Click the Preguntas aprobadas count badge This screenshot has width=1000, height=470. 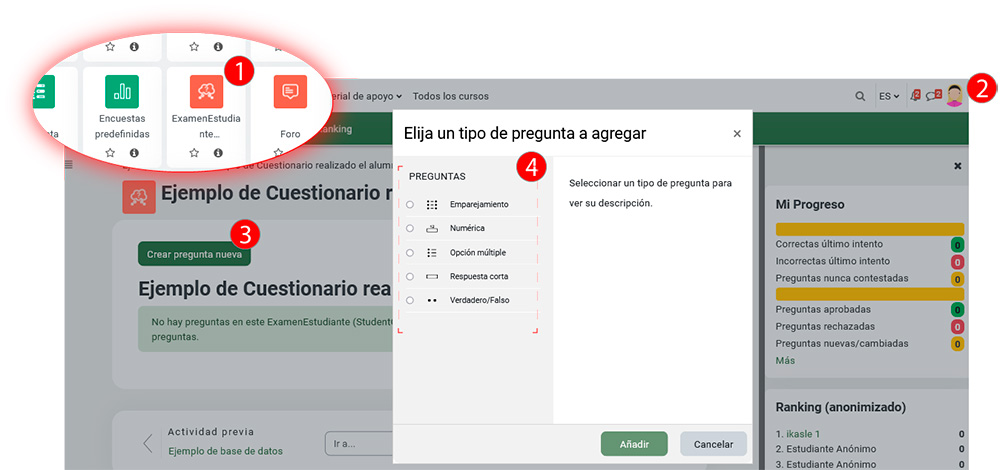click(957, 309)
